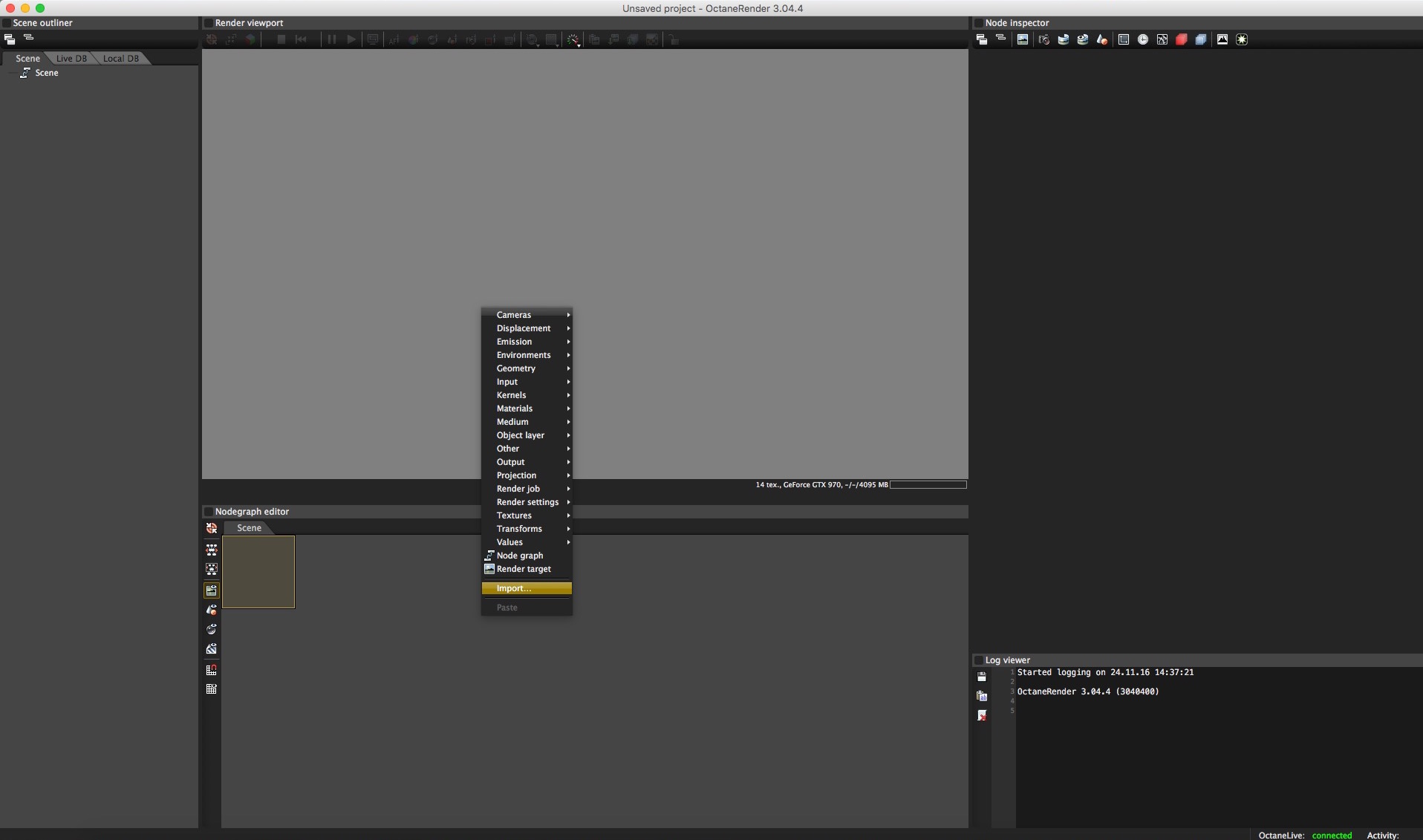The image size is (1423, 840).
Task: Click the collapse-all bars icon in Node inspector
Action: tap(1000, 38)
